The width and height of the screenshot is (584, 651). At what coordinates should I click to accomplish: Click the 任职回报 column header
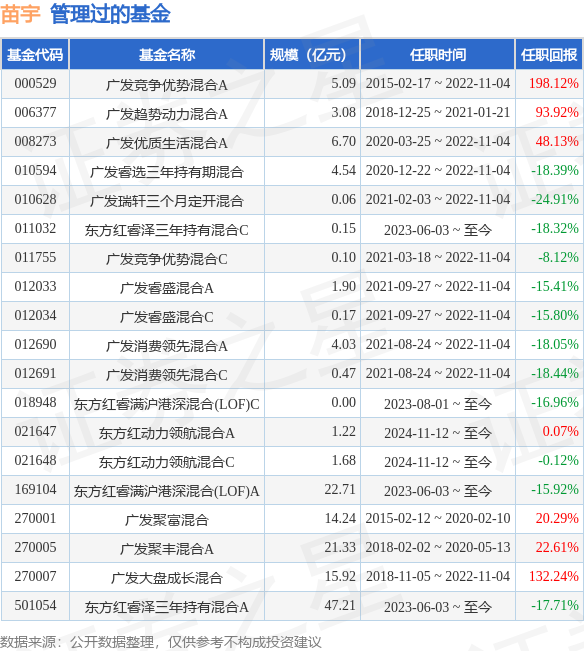[x=549, y=54]
